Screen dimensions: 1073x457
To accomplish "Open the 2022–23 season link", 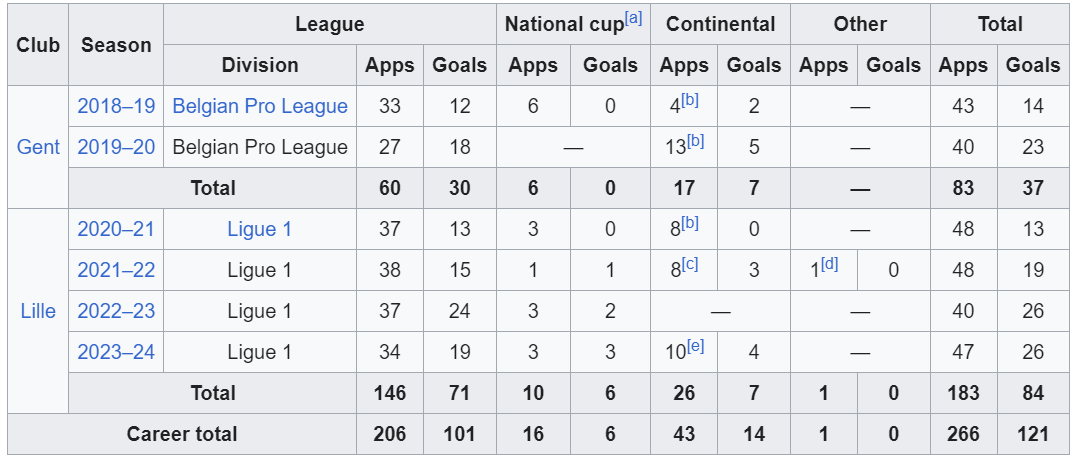I will [116, 311].
